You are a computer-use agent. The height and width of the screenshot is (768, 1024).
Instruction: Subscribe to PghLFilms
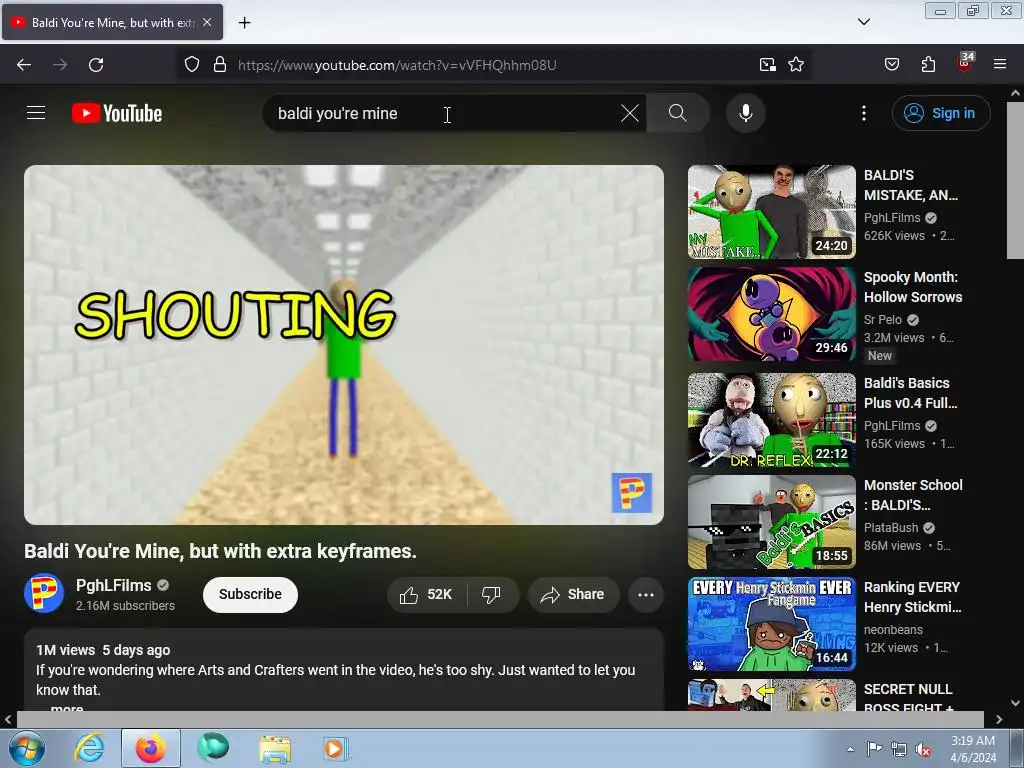coord(250,594)
